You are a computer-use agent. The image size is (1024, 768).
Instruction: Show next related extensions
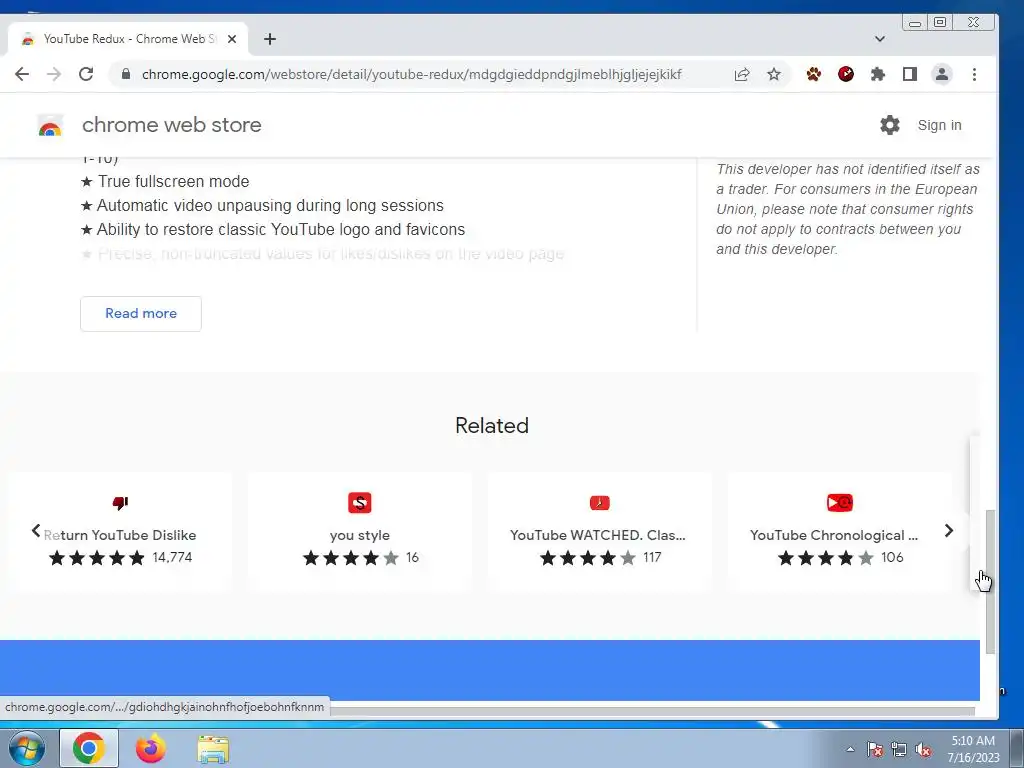pos(949,531)
